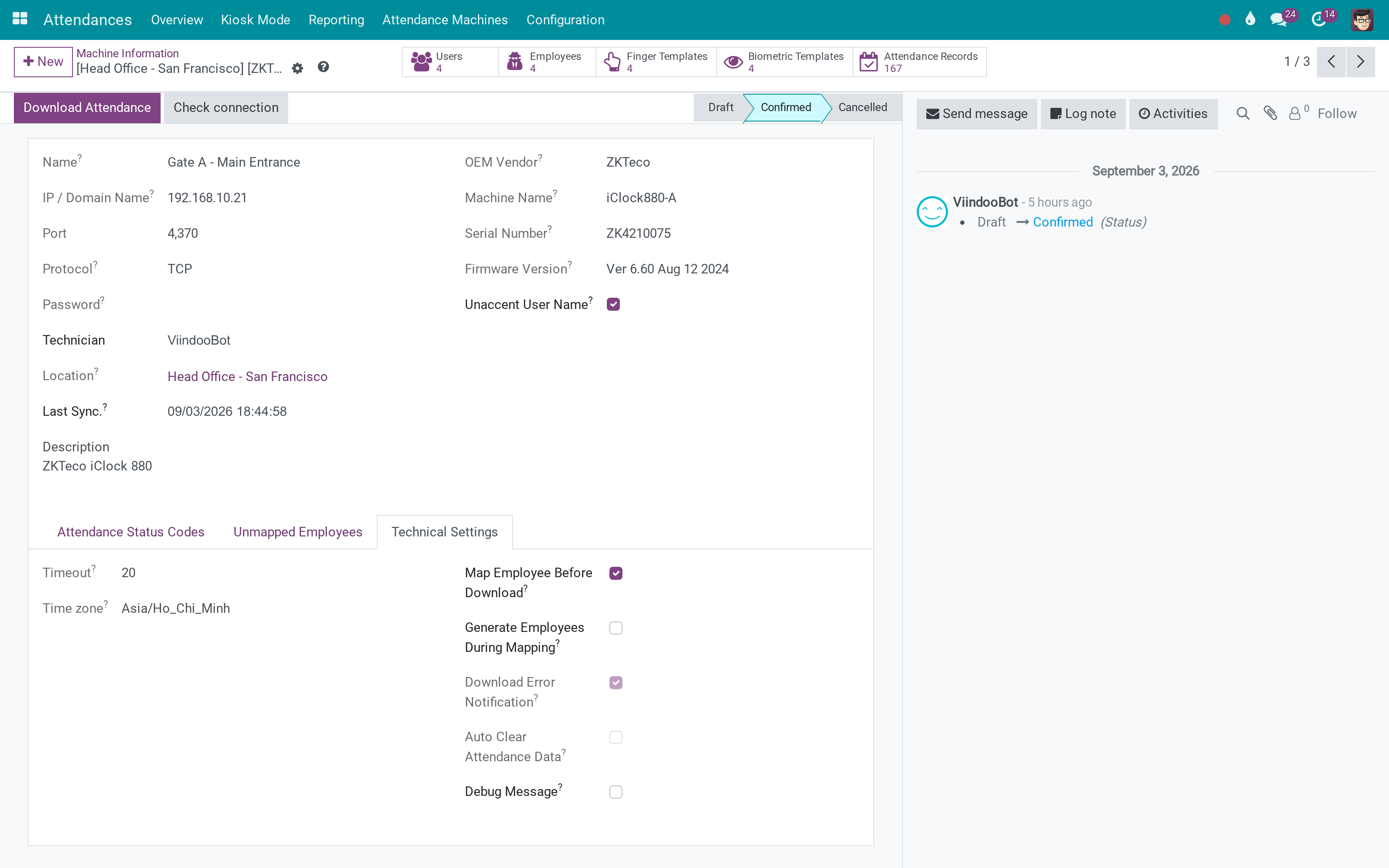Open the Reporting menu

pos(336,20)
